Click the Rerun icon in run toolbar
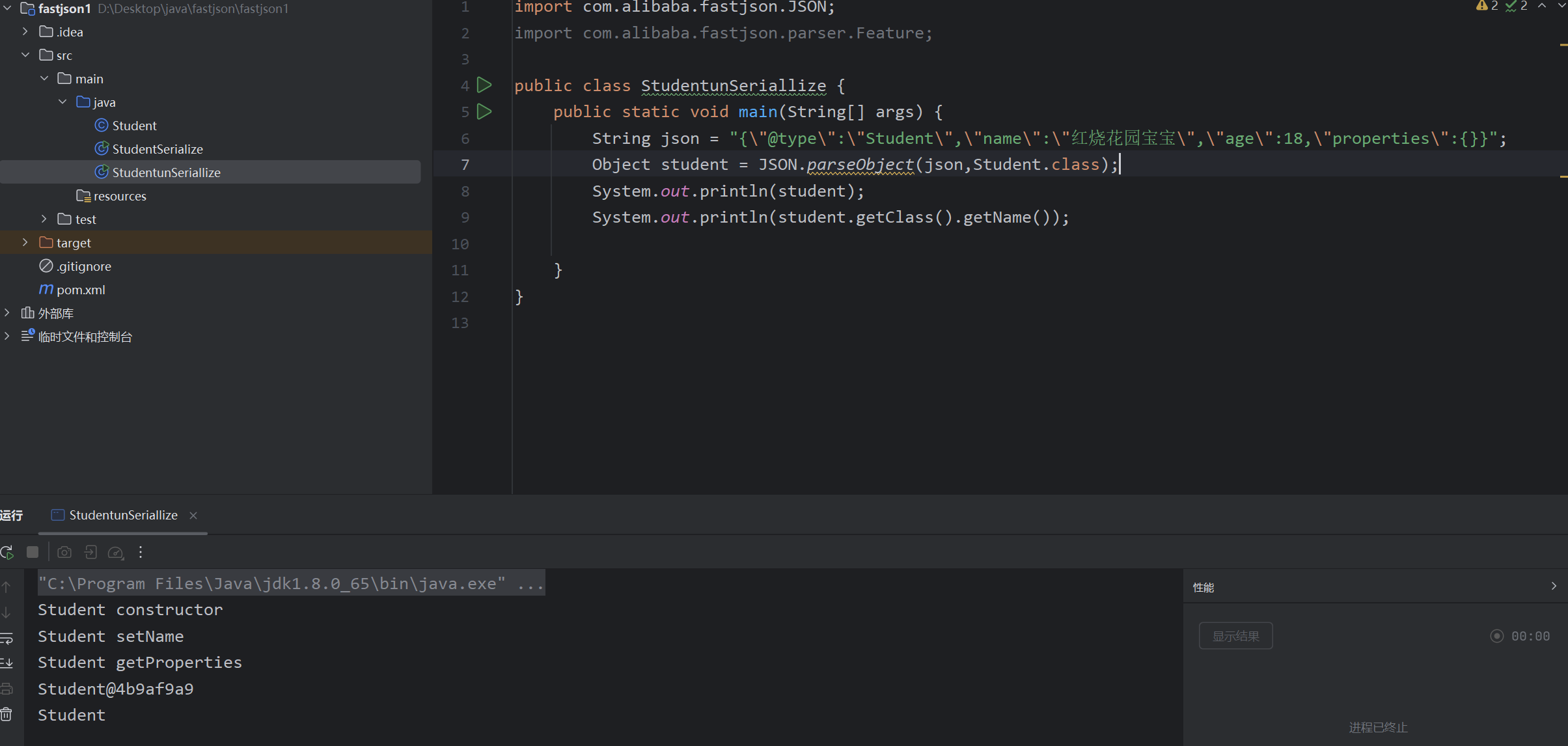Image resolution: width=1568 pixels, height=746 pixels. (7, 552)
